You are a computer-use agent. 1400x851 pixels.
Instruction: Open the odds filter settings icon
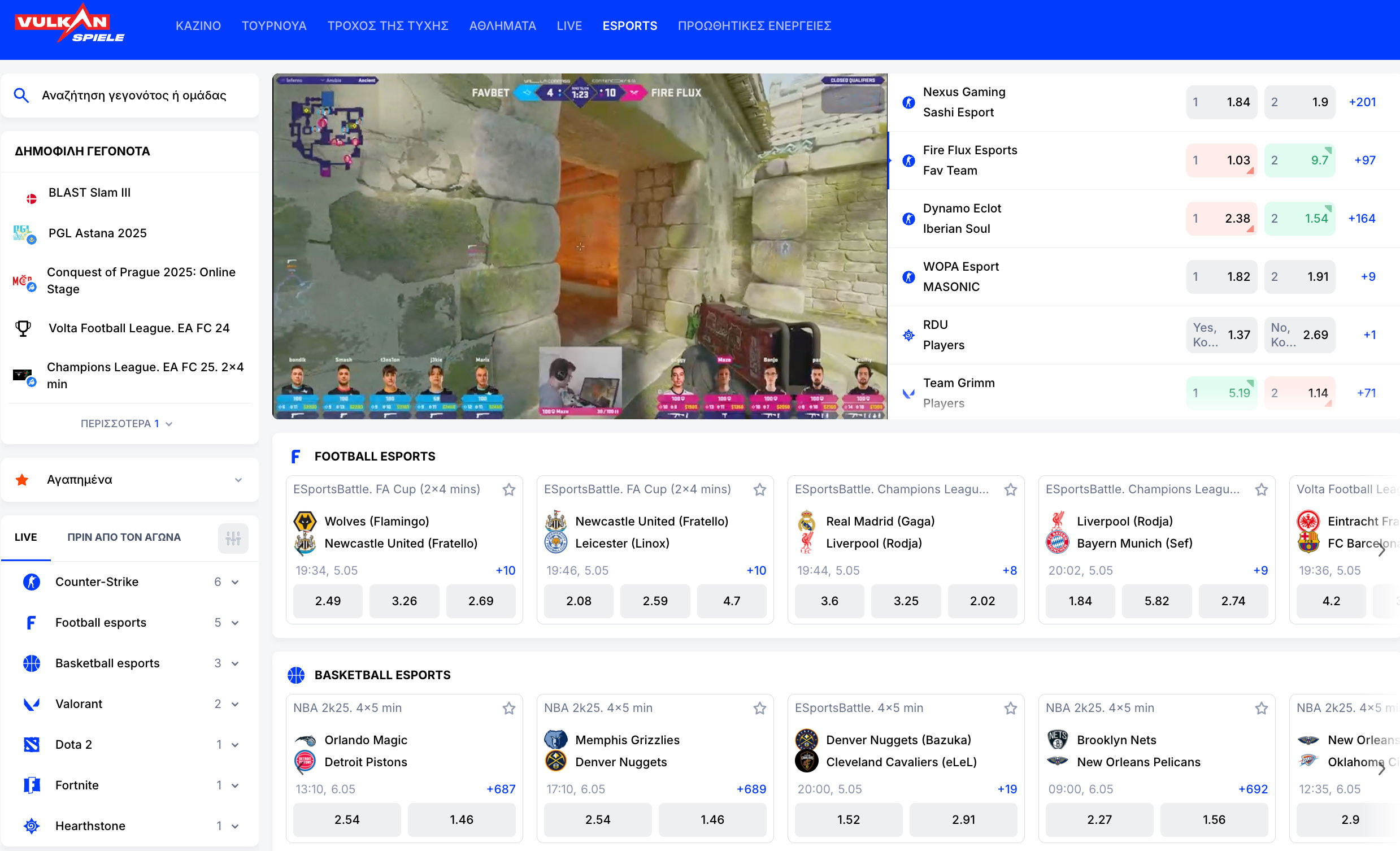point(233,538)
